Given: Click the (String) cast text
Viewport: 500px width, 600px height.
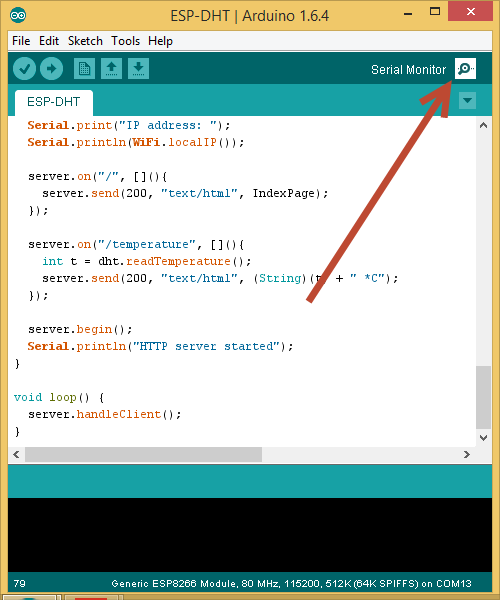Looking at the screenshot, I should coord(280,278).
